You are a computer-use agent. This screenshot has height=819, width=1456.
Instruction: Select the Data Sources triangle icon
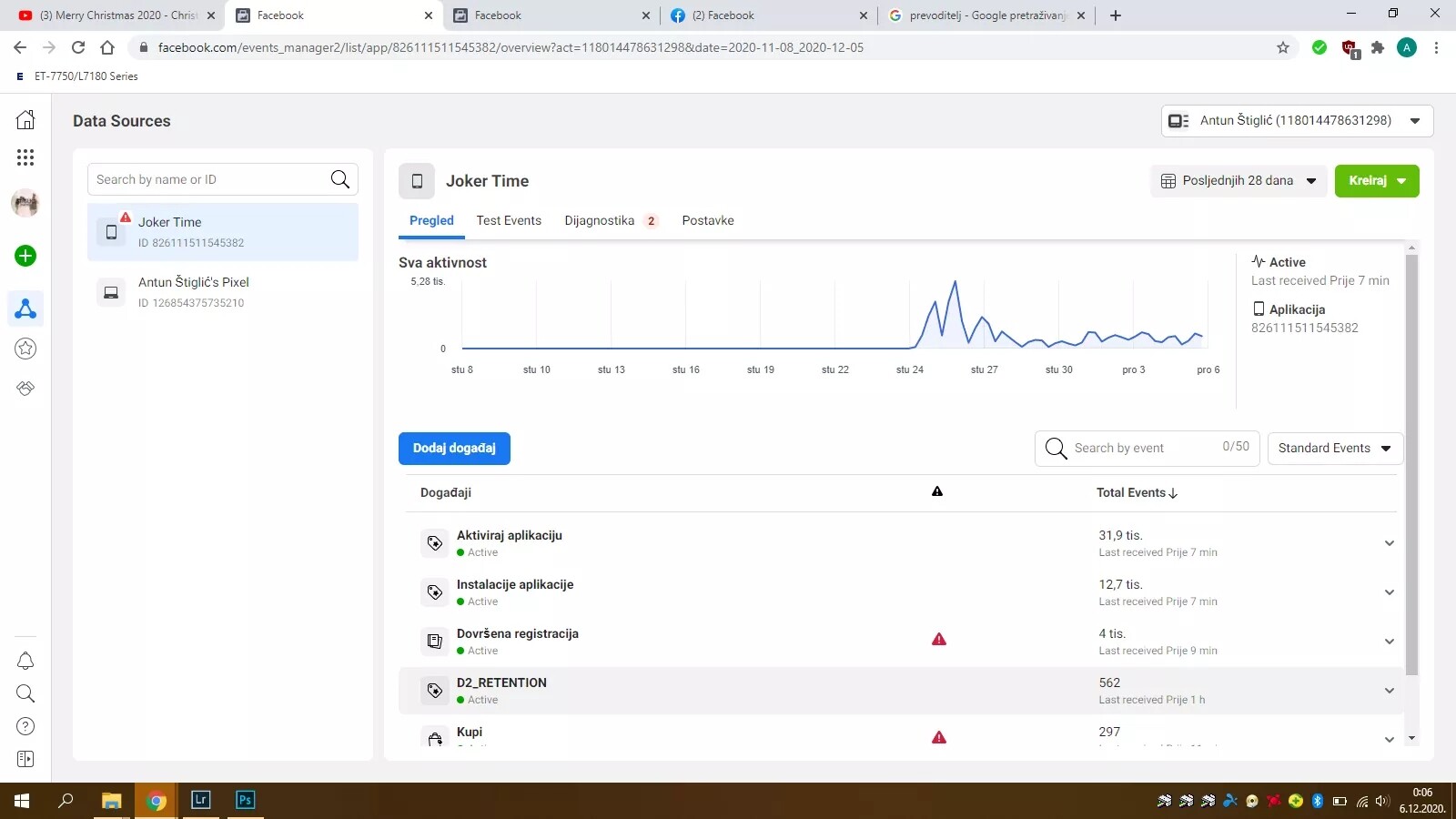(25, 309)
